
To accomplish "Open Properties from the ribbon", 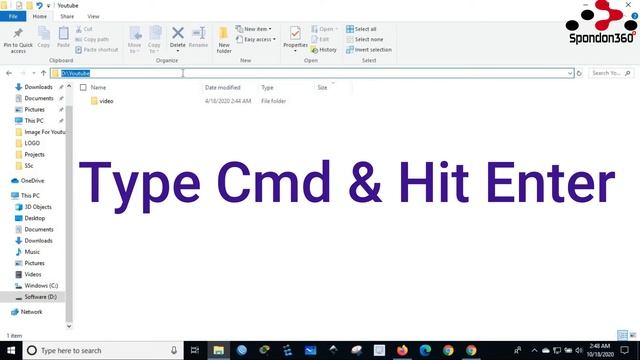I will 295,39.
